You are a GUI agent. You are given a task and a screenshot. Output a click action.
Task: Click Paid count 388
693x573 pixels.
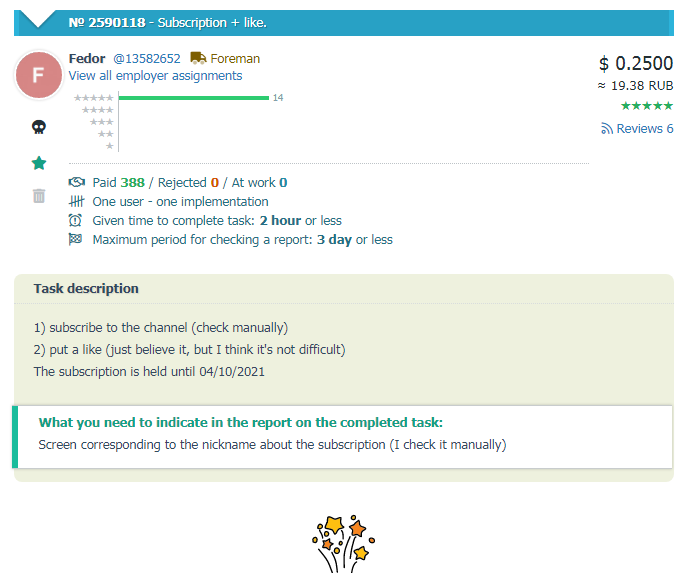click(133, 183)
